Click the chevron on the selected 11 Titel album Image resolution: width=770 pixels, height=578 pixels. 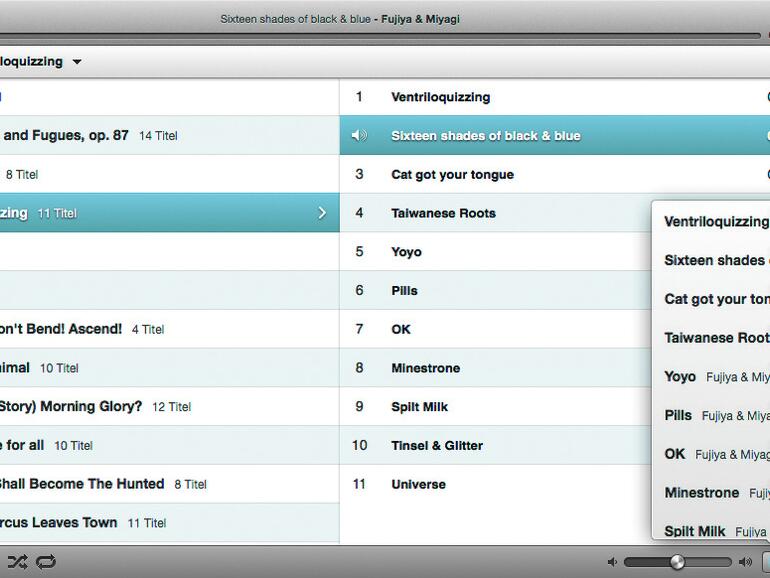pyautogui.click(x=322, y=213)
